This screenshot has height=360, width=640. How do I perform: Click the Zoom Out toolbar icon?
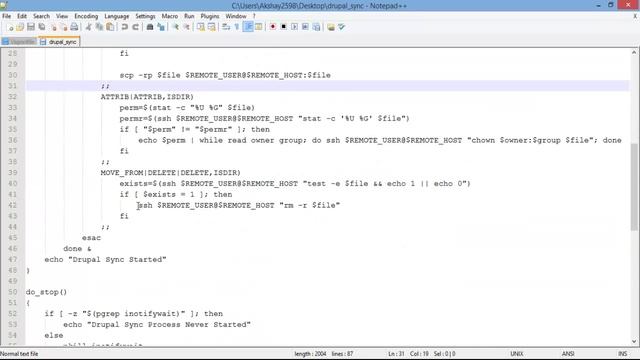186,27
